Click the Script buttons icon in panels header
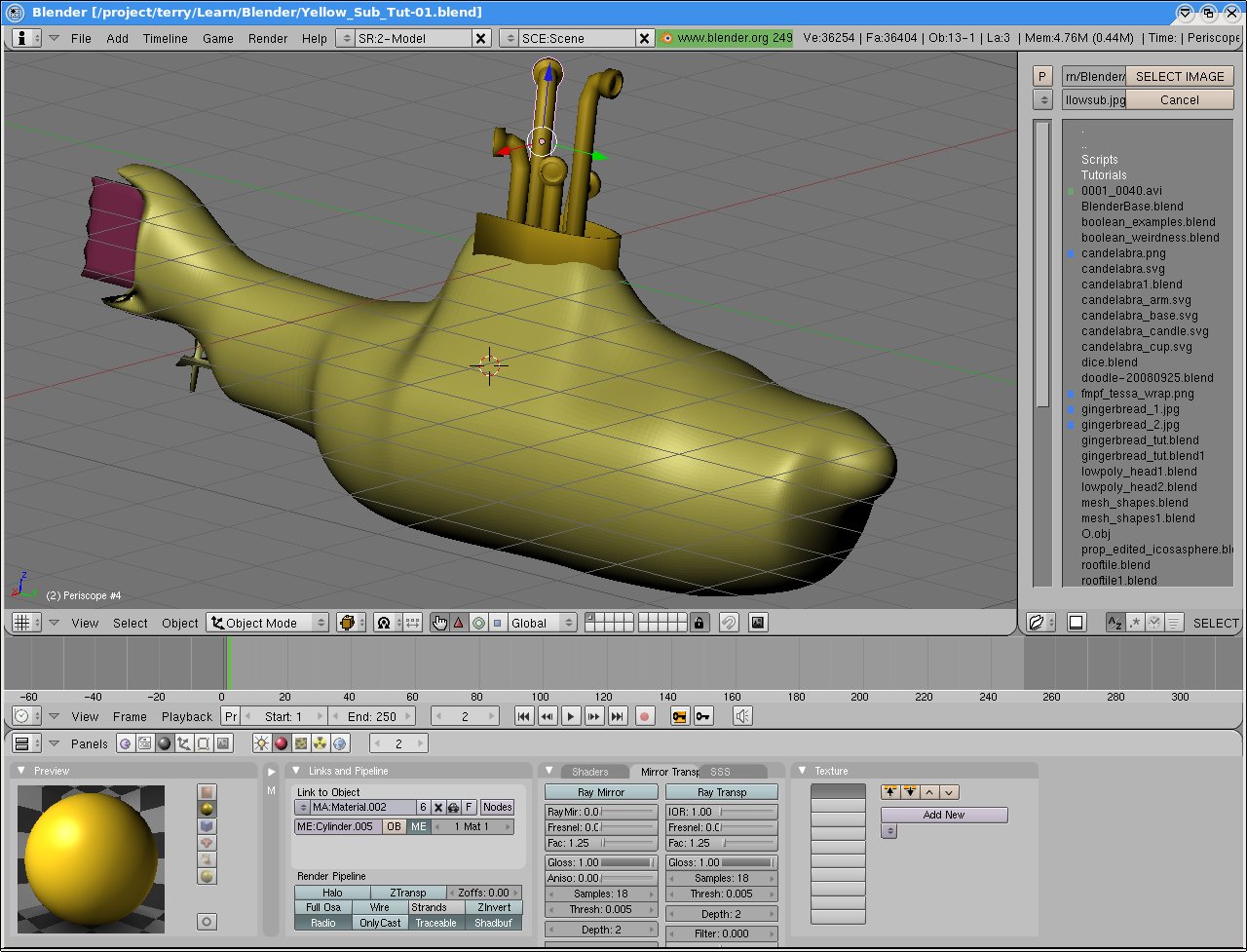This screenshot has height=952, width=1247. tap(144, 743)
